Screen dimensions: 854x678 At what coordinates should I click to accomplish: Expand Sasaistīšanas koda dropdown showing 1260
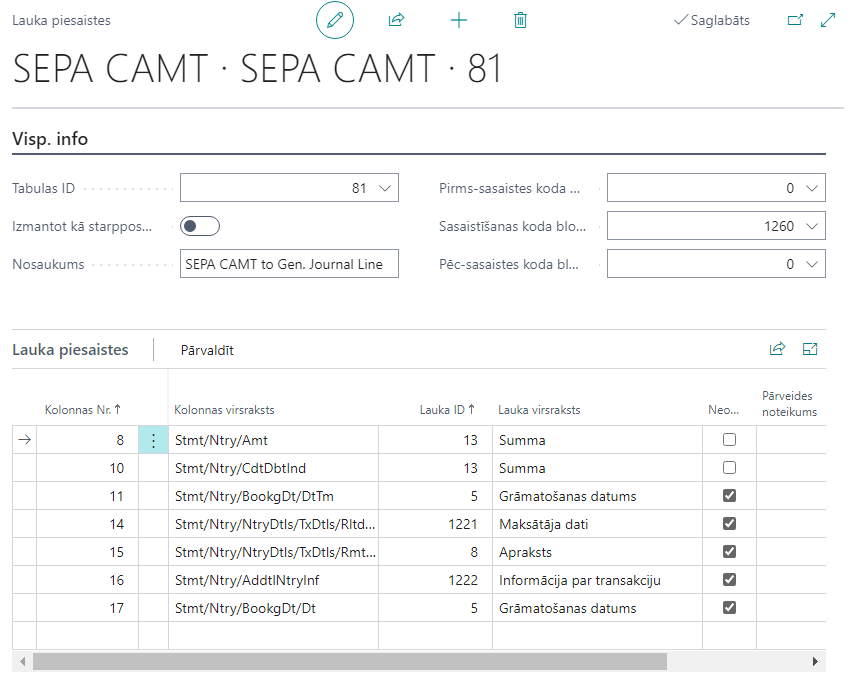(x=814, y=226)
